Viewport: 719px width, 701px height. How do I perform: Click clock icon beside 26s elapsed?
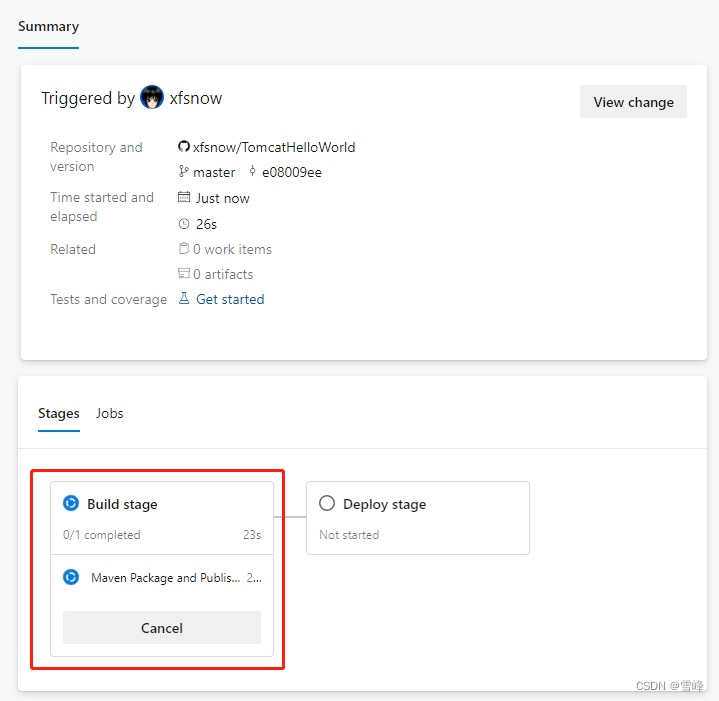(183, 224)
